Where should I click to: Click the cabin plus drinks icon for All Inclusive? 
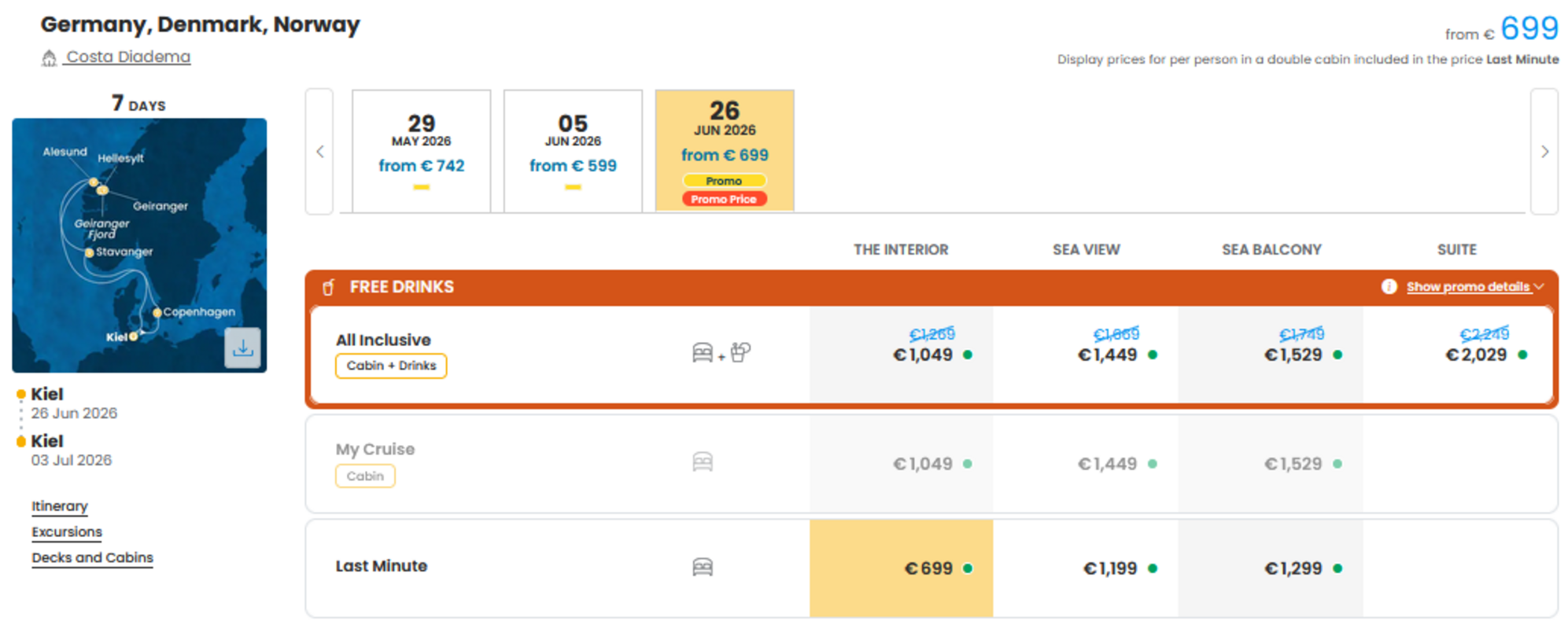click(721, 353)
